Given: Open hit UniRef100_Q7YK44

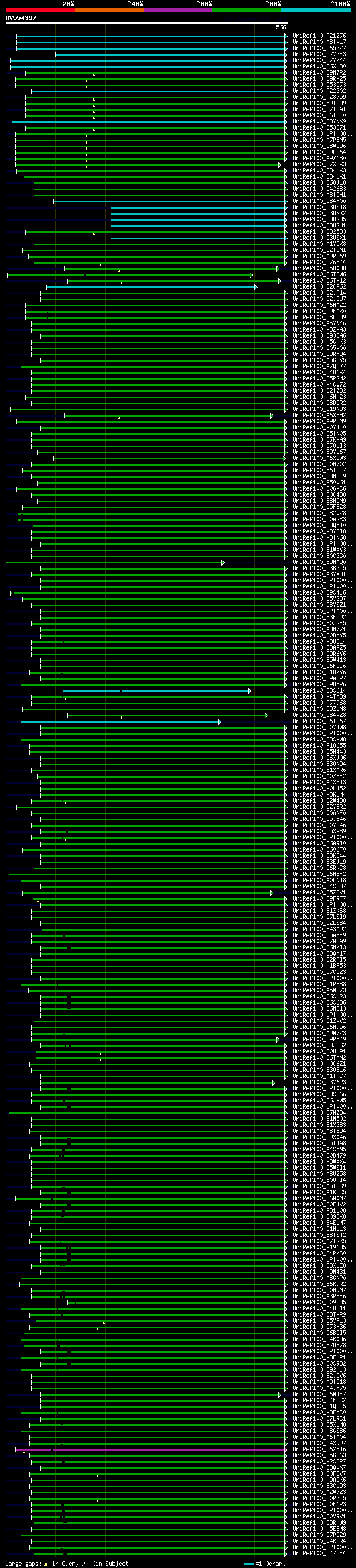Looking at the screenshot, I should (x=319, y=60).
